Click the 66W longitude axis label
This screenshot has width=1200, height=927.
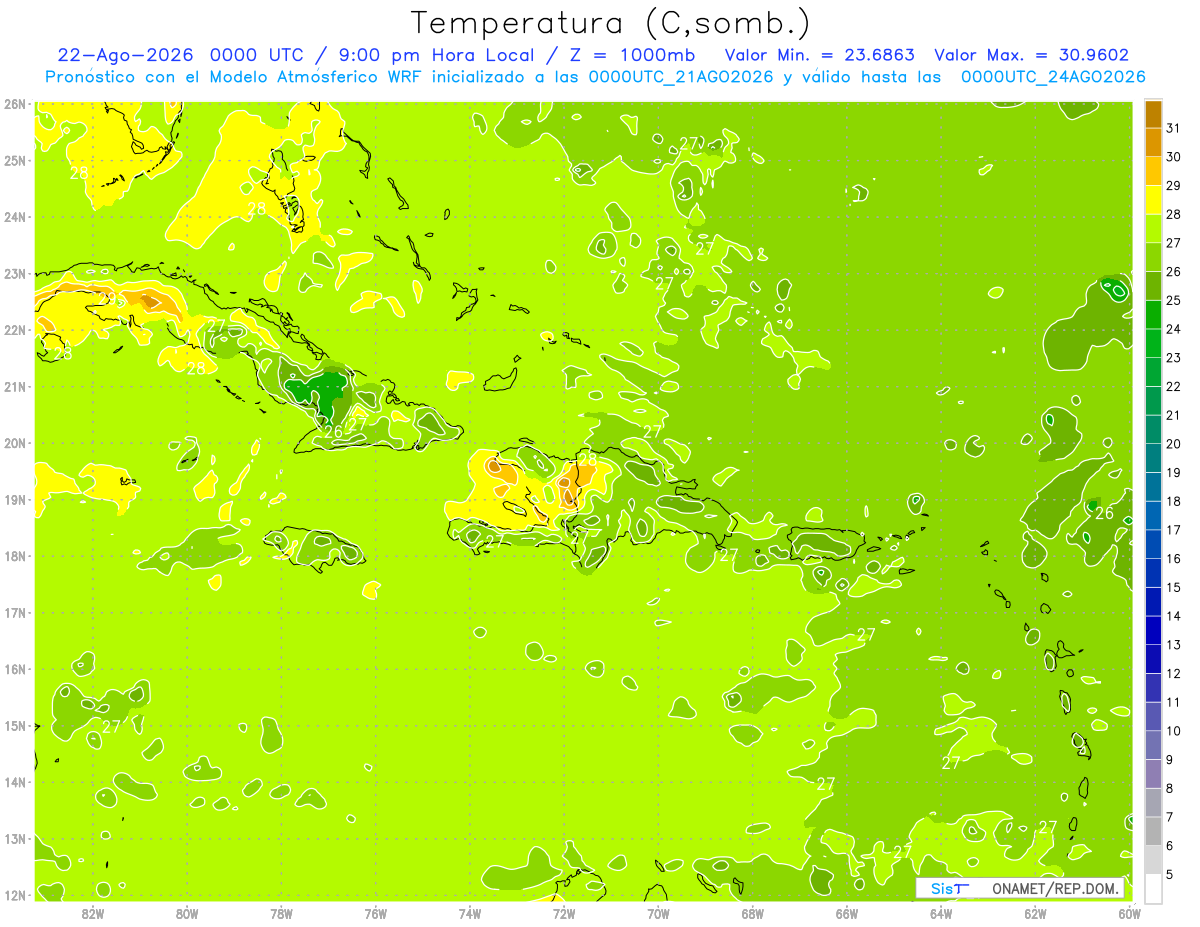(847, 913)
